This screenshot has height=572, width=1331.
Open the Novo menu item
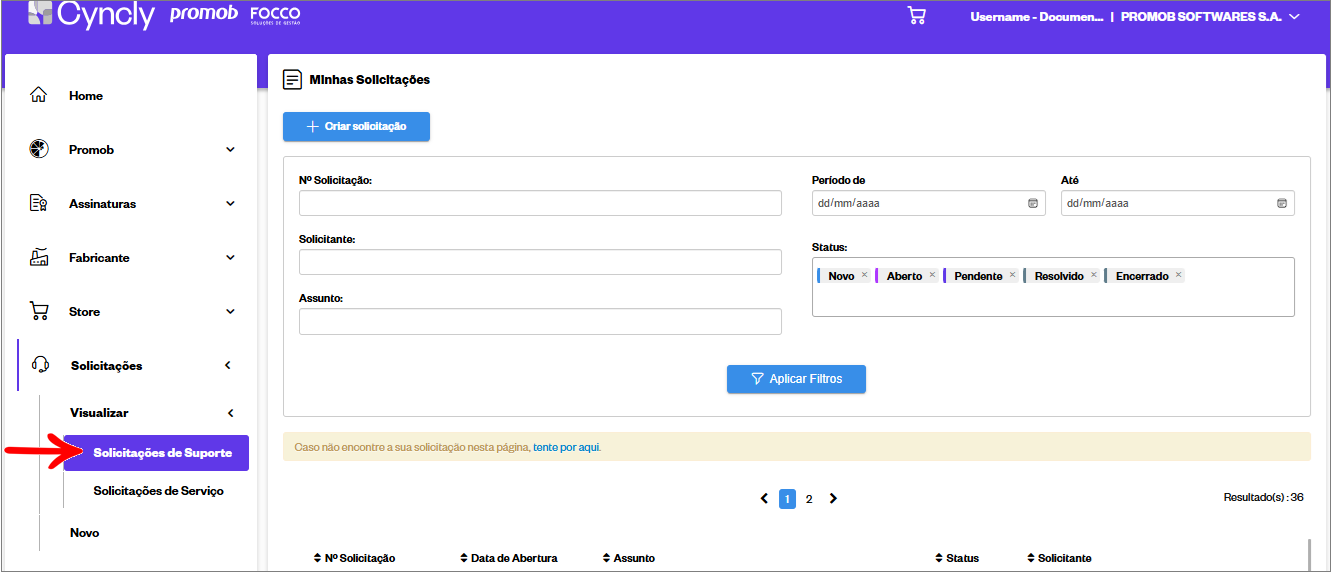click(84, 533)
